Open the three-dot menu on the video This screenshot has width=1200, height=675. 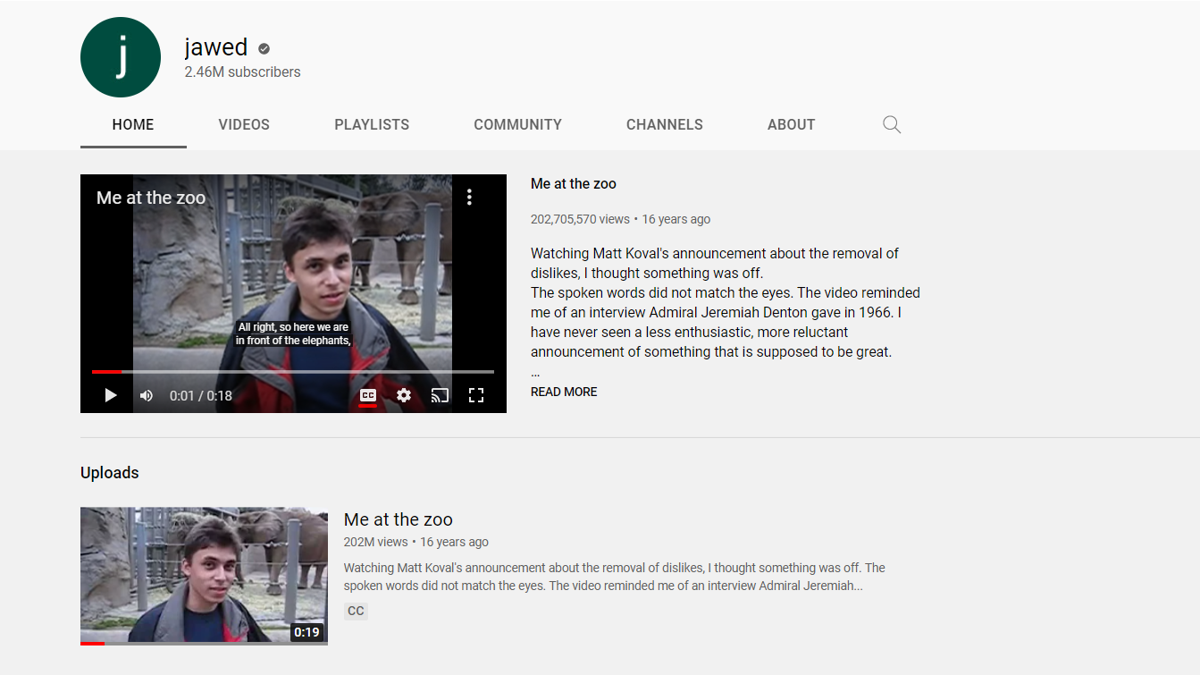pos(469,198)
